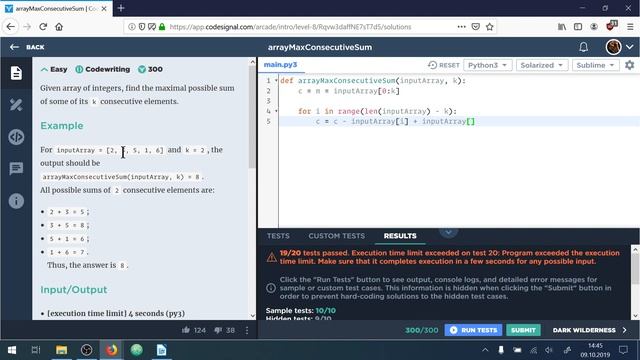
Task: Open Firefox library icon
Action: 562,27
